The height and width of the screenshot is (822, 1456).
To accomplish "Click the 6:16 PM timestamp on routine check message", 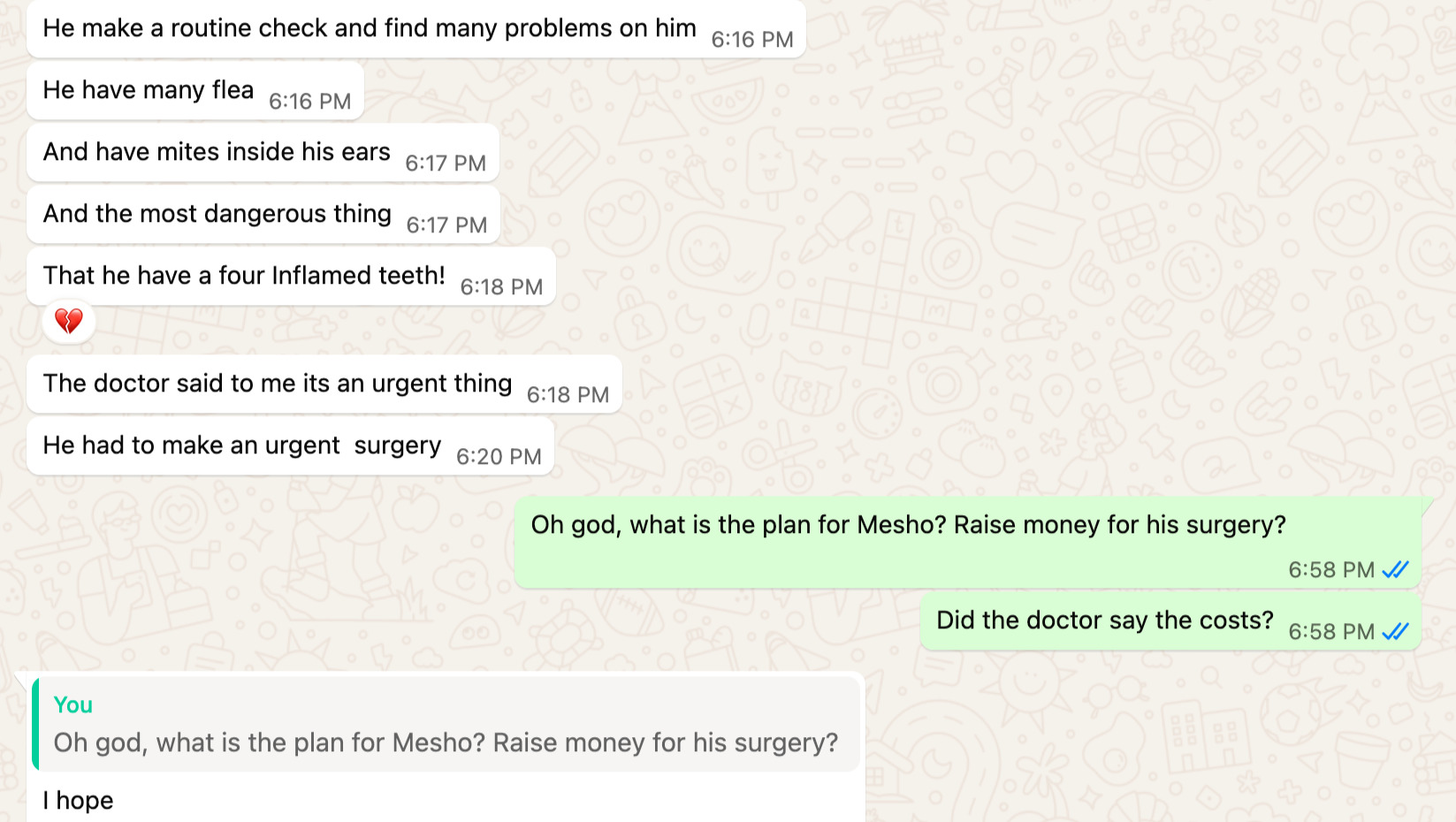I will tap(752, 40).
